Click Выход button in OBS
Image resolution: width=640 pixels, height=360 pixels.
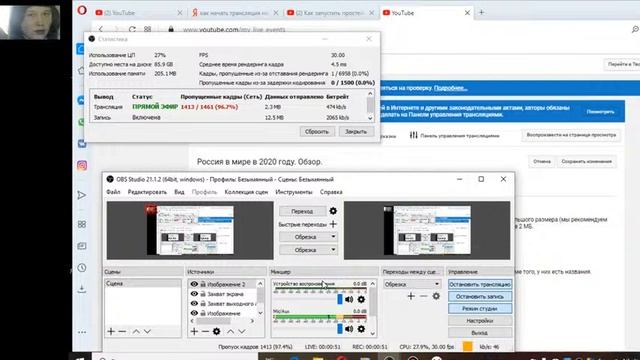480,333
